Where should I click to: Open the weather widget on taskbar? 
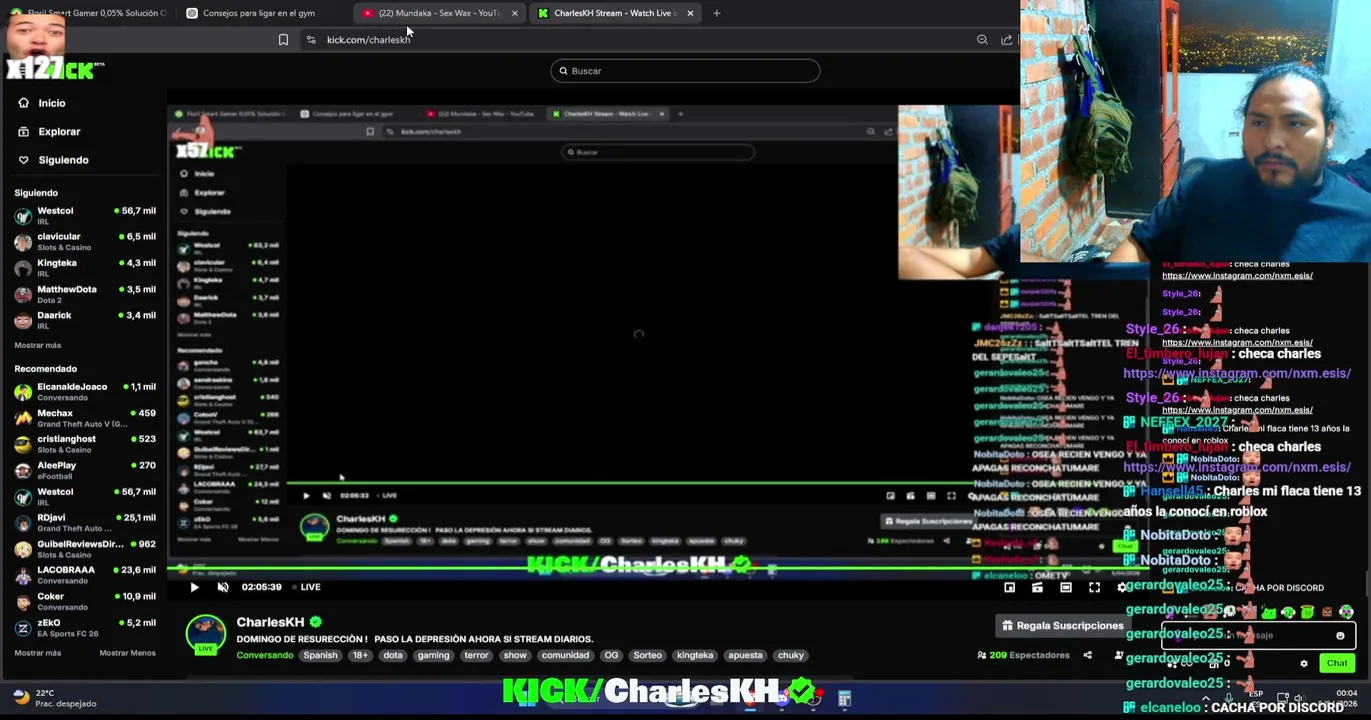click(x=56, y=698)
